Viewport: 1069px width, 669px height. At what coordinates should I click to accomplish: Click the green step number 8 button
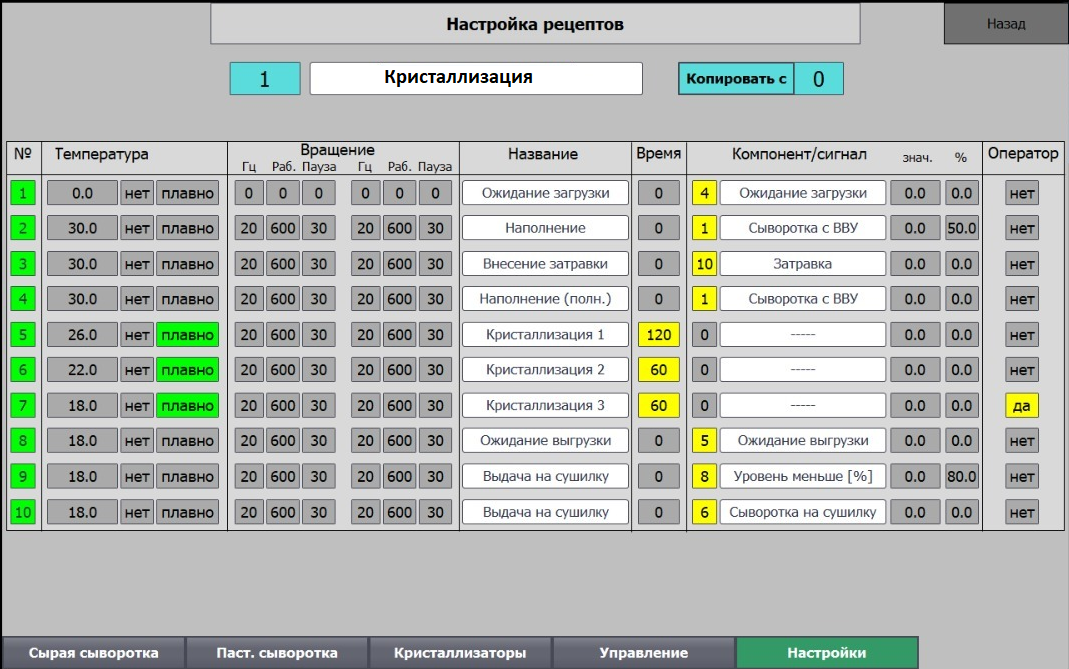click(x=24, y=441)
